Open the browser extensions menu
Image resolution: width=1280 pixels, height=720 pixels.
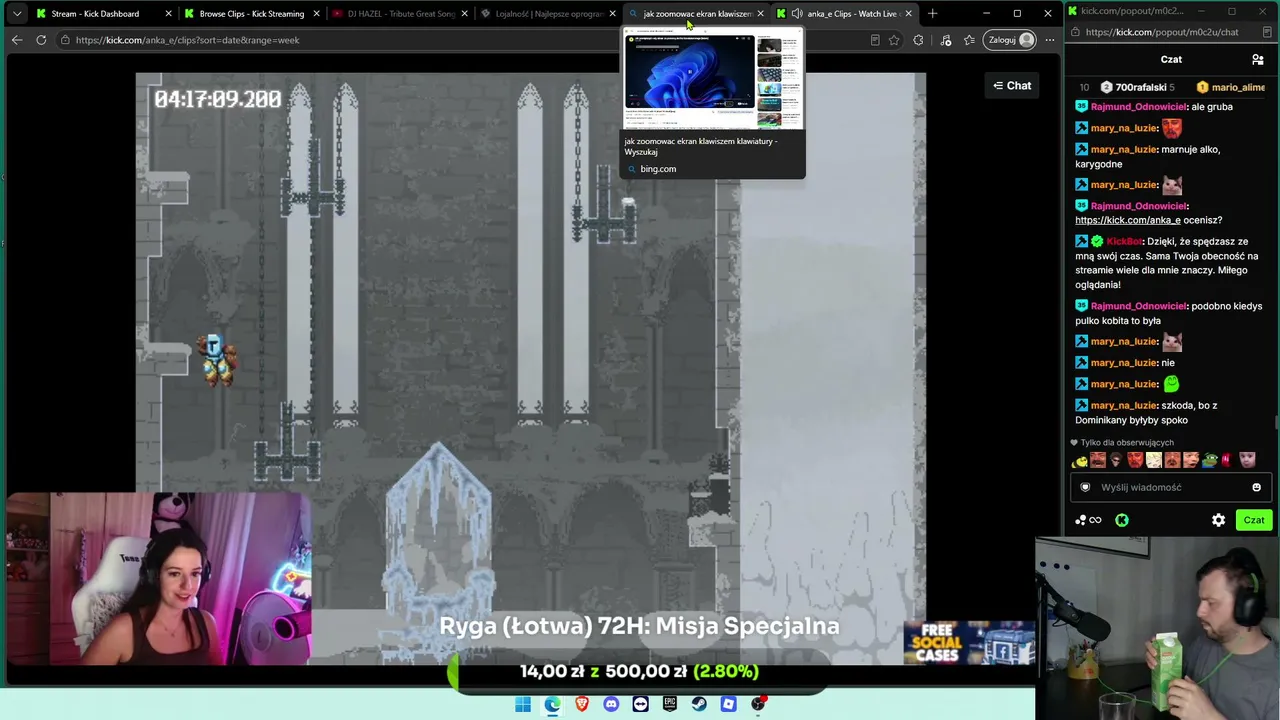click(918, 40)
